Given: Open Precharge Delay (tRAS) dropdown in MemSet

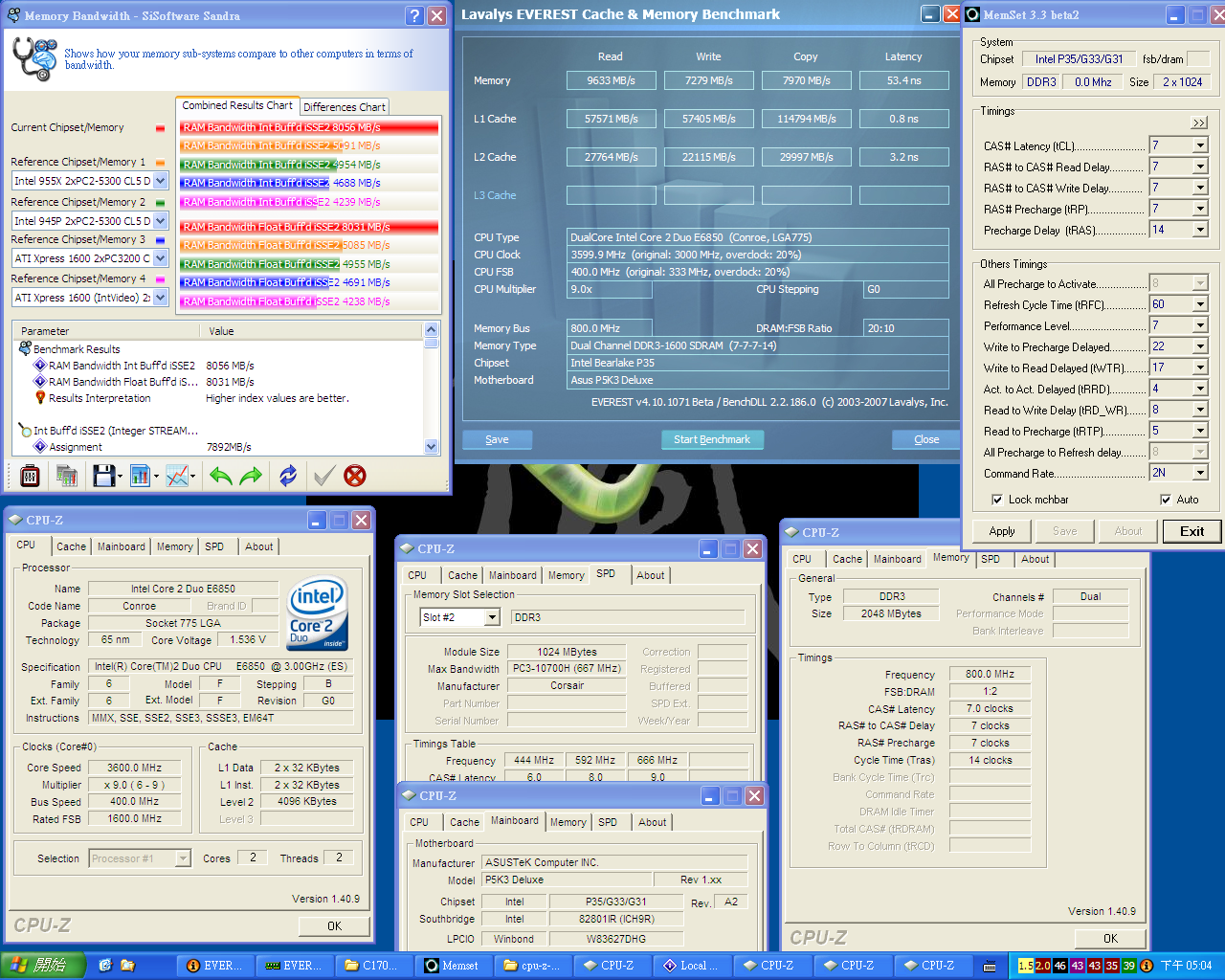Looking at the screenshot, I should click(x=1200, y=230).
